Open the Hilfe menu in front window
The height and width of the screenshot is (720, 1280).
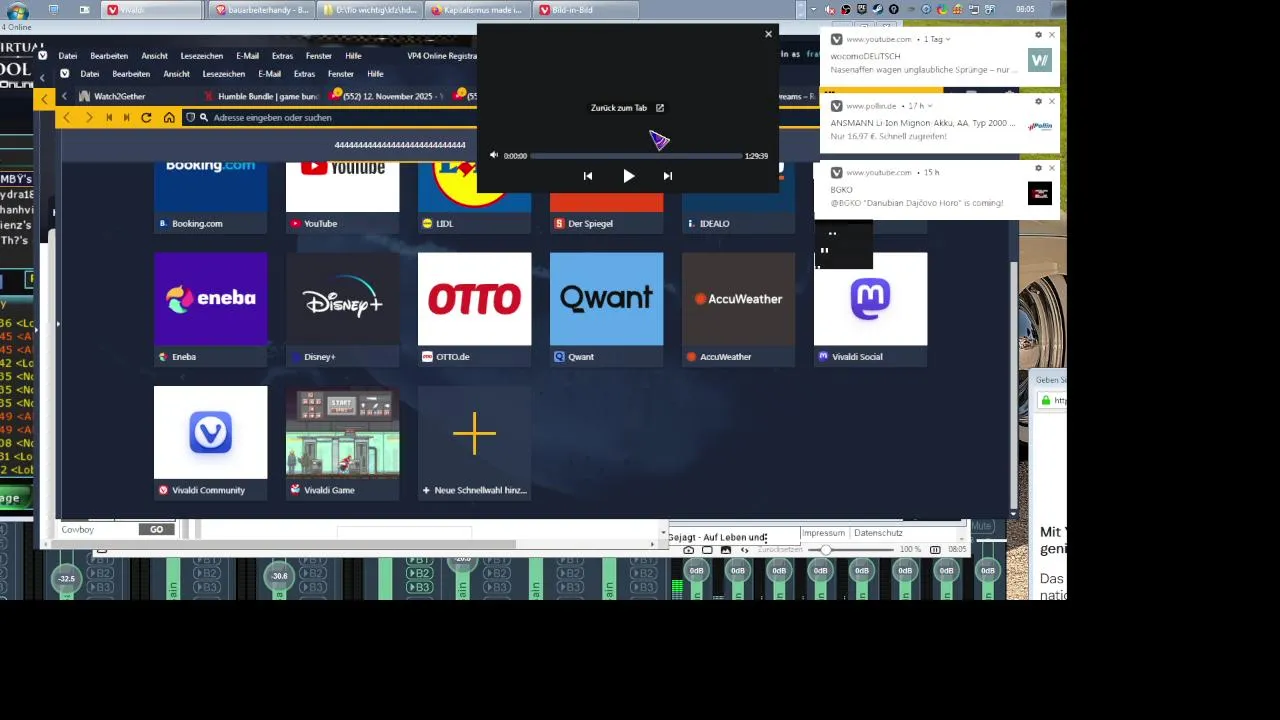pos(375,74)
